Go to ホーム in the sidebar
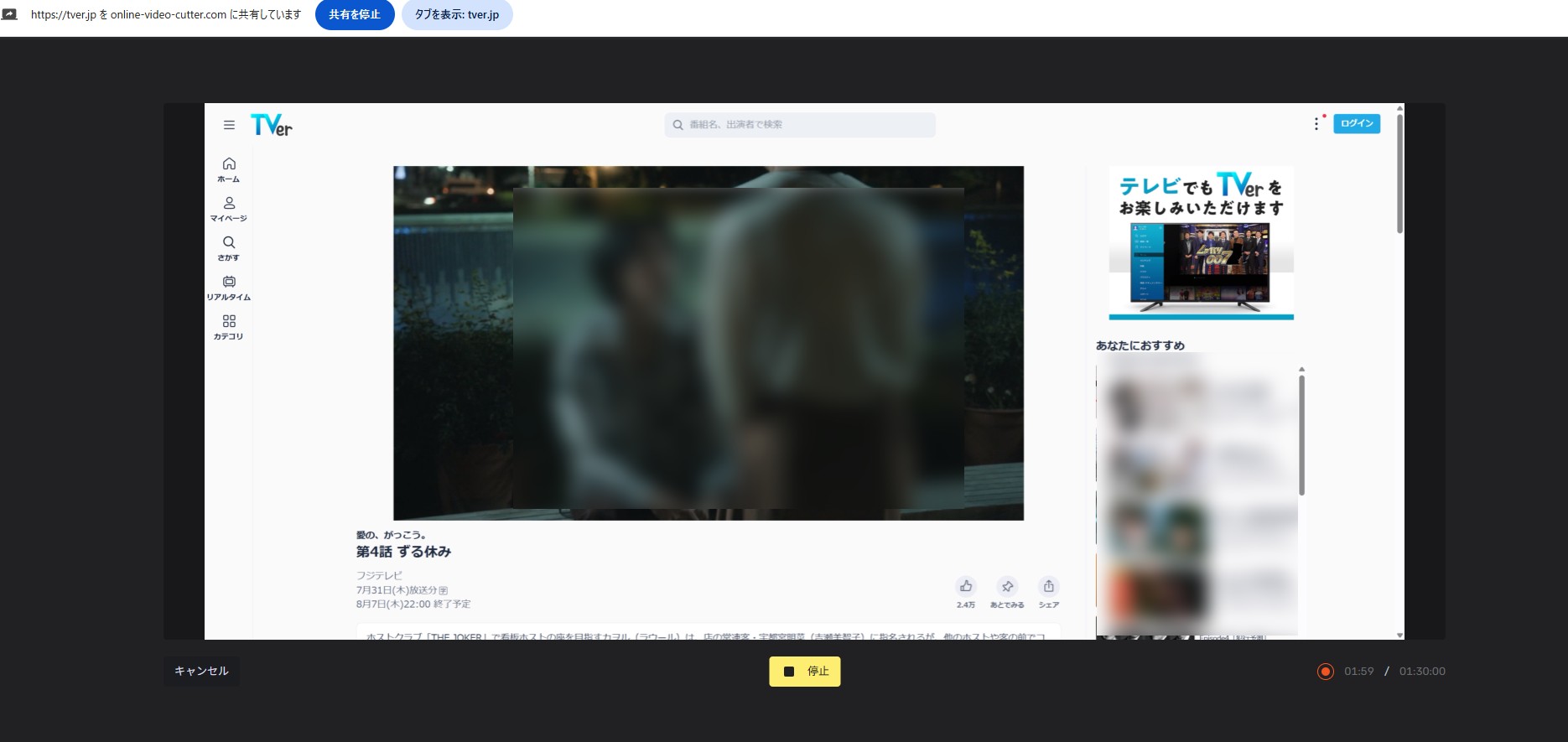The width and height of the screenshot is (1568, 742). click(x=229, y=169)
